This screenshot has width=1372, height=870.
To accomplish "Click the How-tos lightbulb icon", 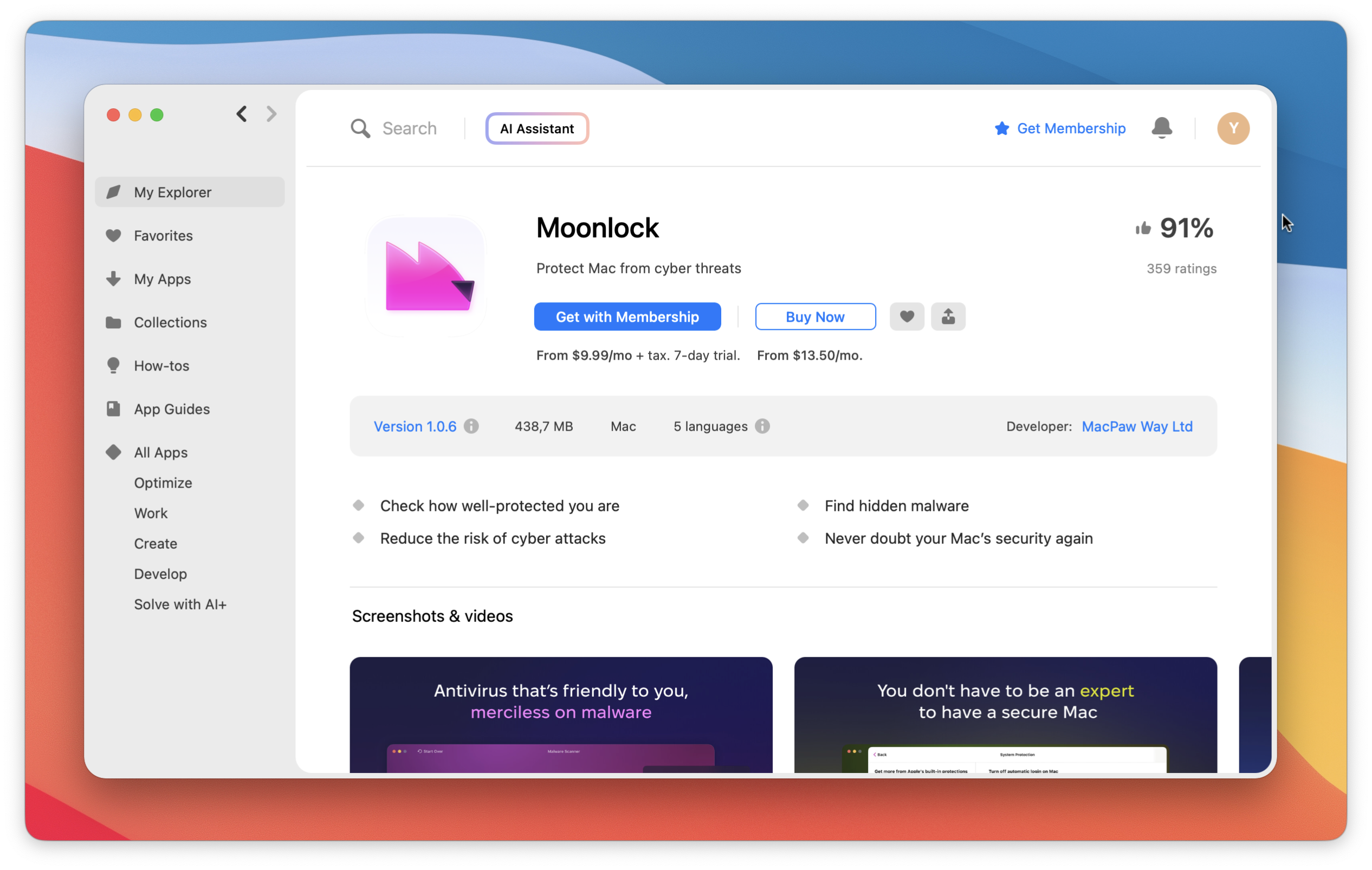I will pyautogui.click(x=113, y=365).
